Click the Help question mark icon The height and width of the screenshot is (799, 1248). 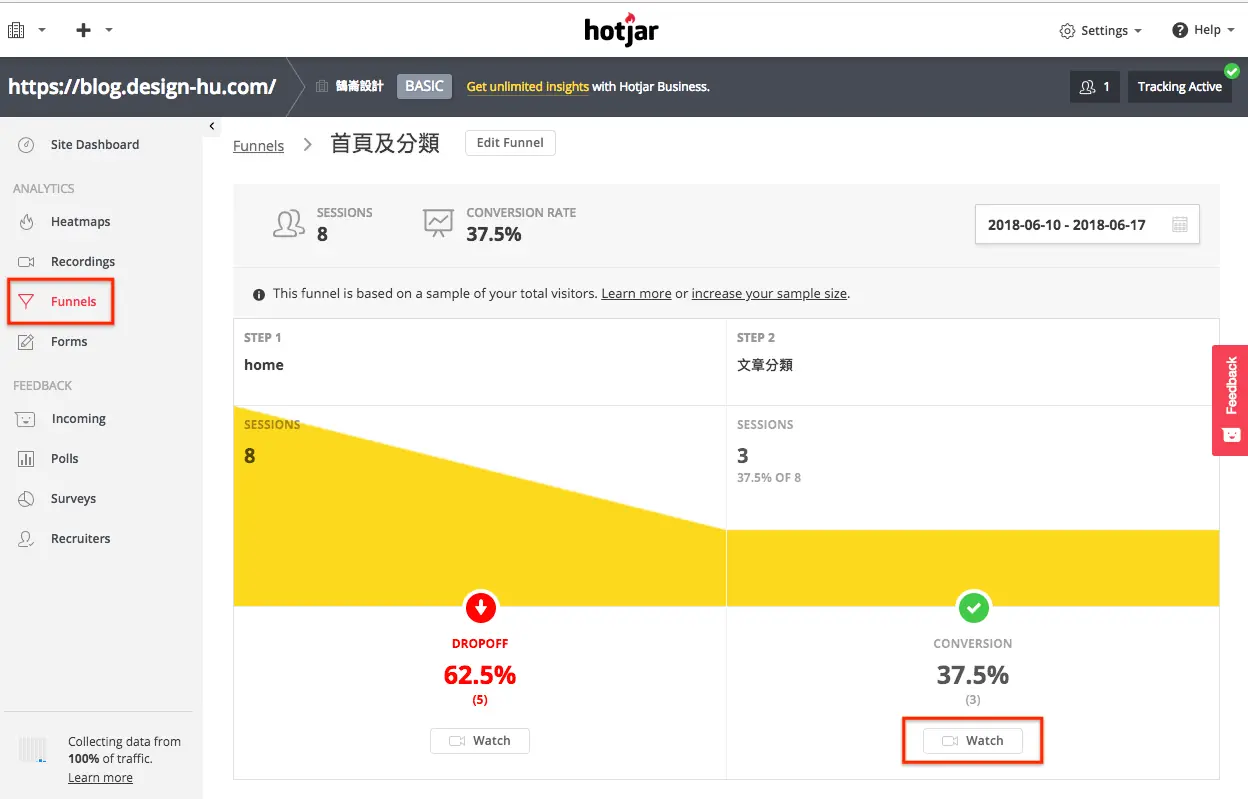(x=1180, y=30)
